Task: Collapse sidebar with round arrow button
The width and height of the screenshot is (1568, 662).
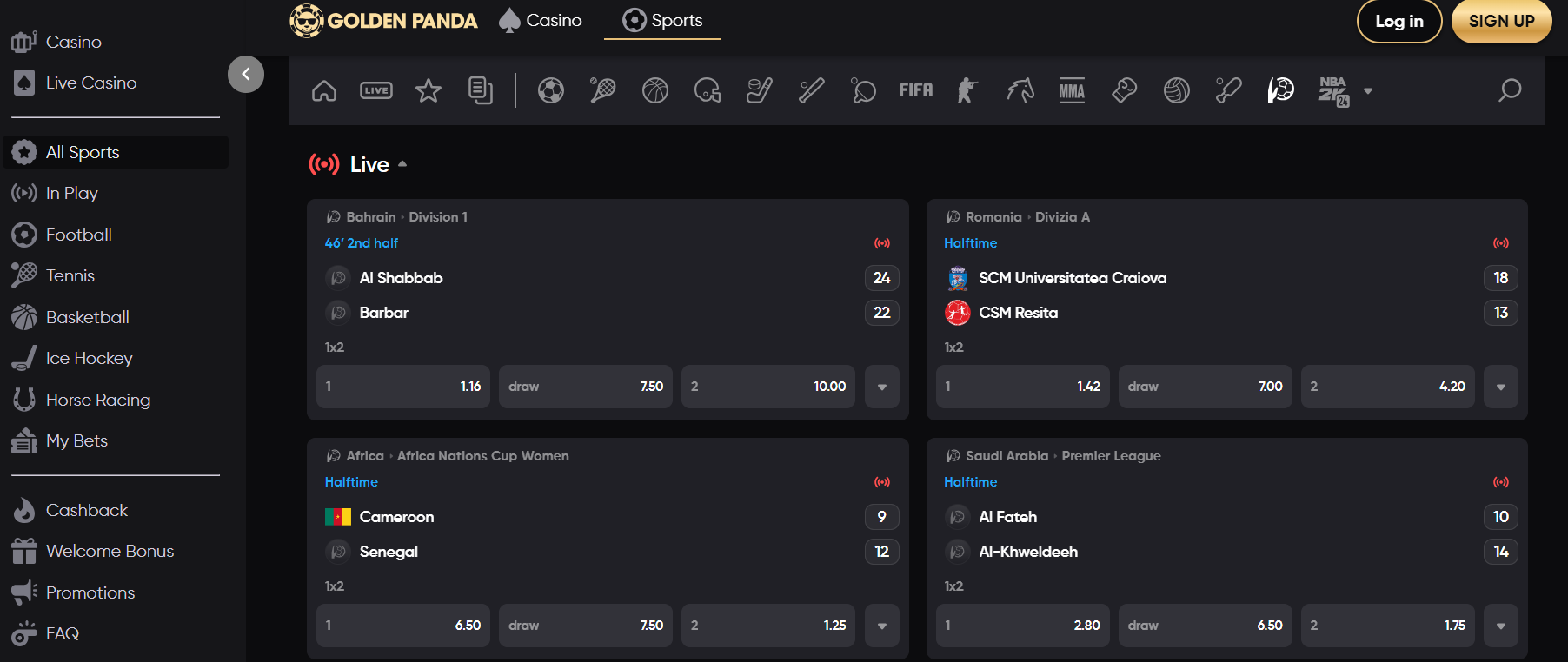Action: 246,74
